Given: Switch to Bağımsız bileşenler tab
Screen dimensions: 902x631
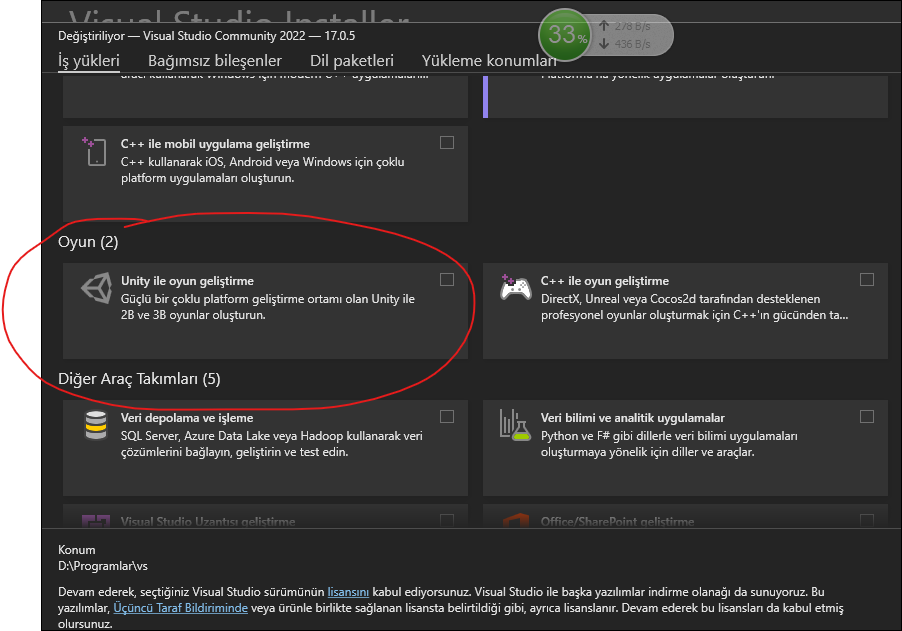Looking at the screenshot, I should tap(215, 60).
